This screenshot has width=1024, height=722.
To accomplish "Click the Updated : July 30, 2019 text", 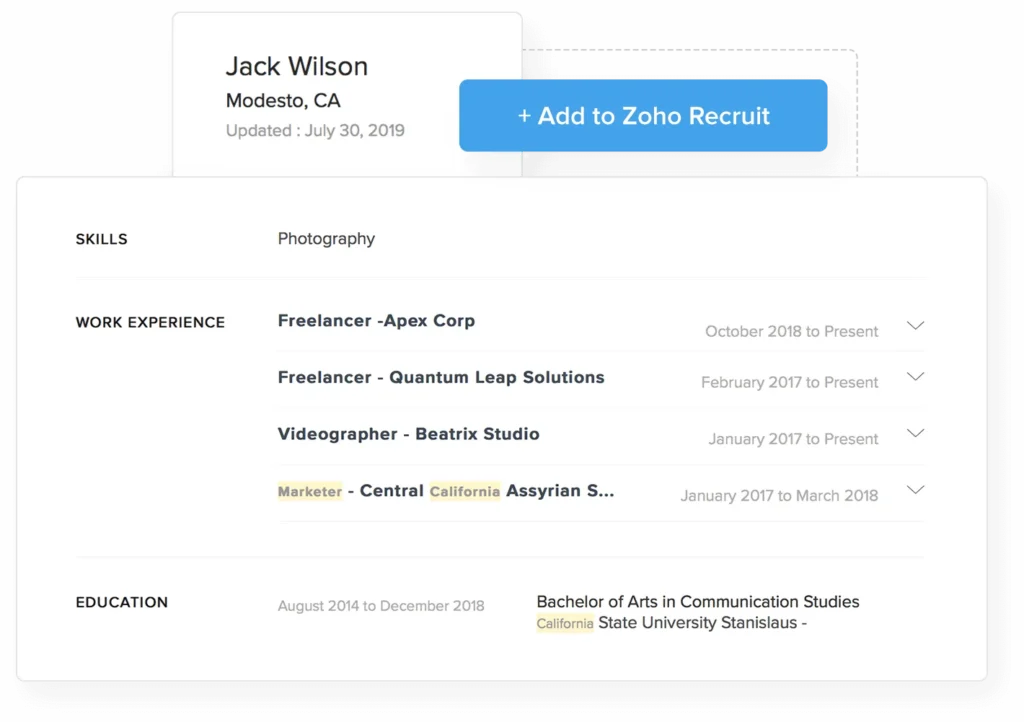I will point(315,131).
